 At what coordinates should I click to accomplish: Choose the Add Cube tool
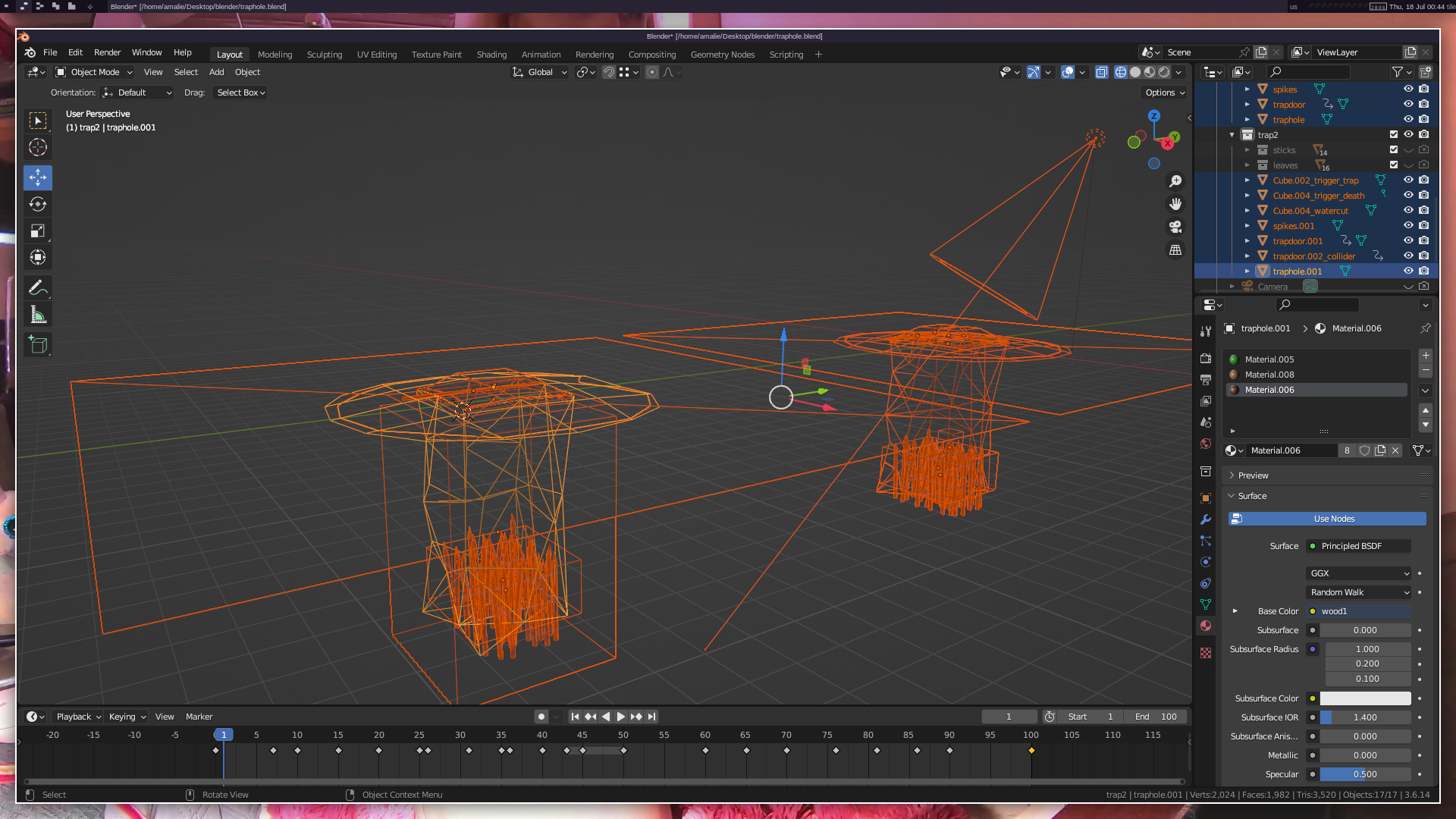[x=38, y=345]
